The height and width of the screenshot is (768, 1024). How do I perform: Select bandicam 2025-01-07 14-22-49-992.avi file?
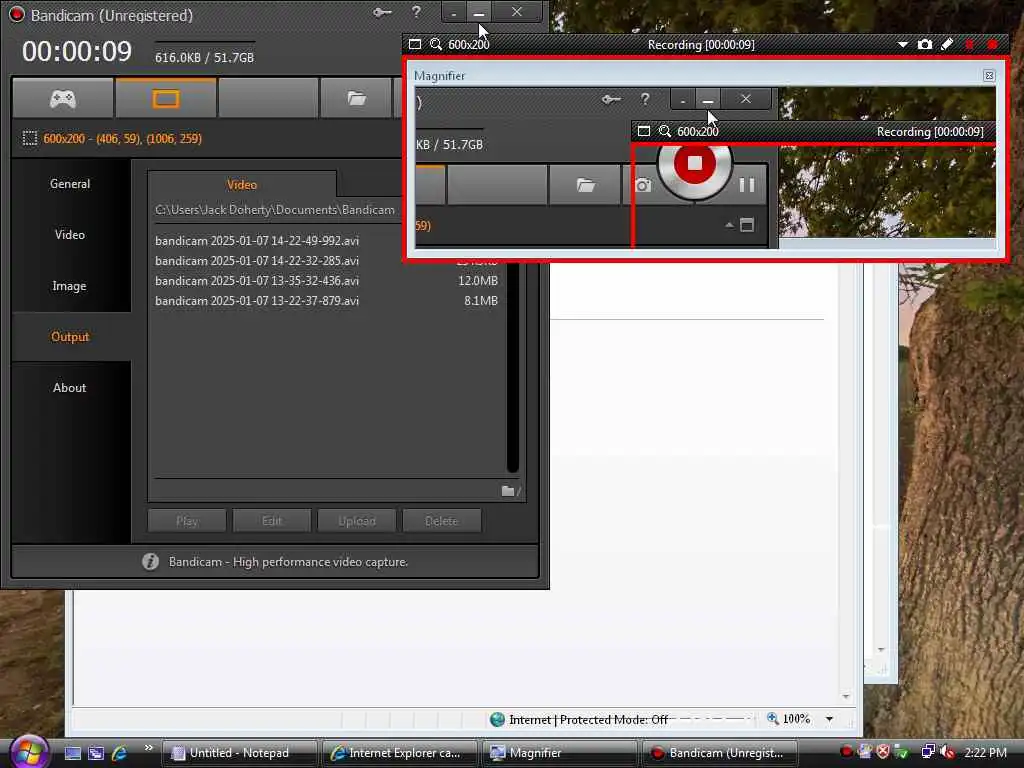257,241
